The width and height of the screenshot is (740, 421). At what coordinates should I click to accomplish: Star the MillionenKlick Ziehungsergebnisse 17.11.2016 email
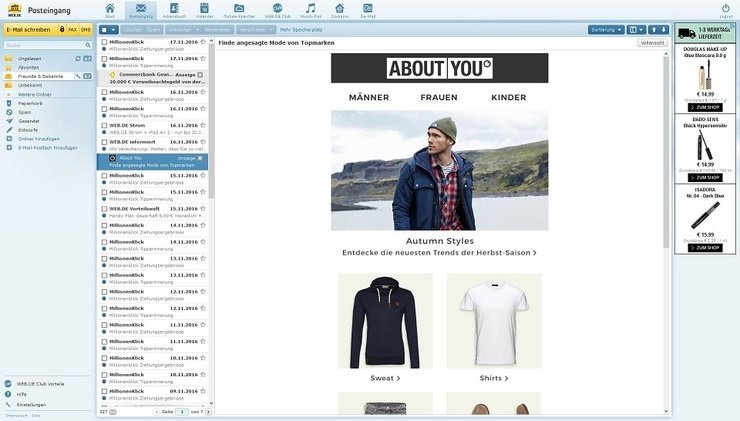(203, 42)
